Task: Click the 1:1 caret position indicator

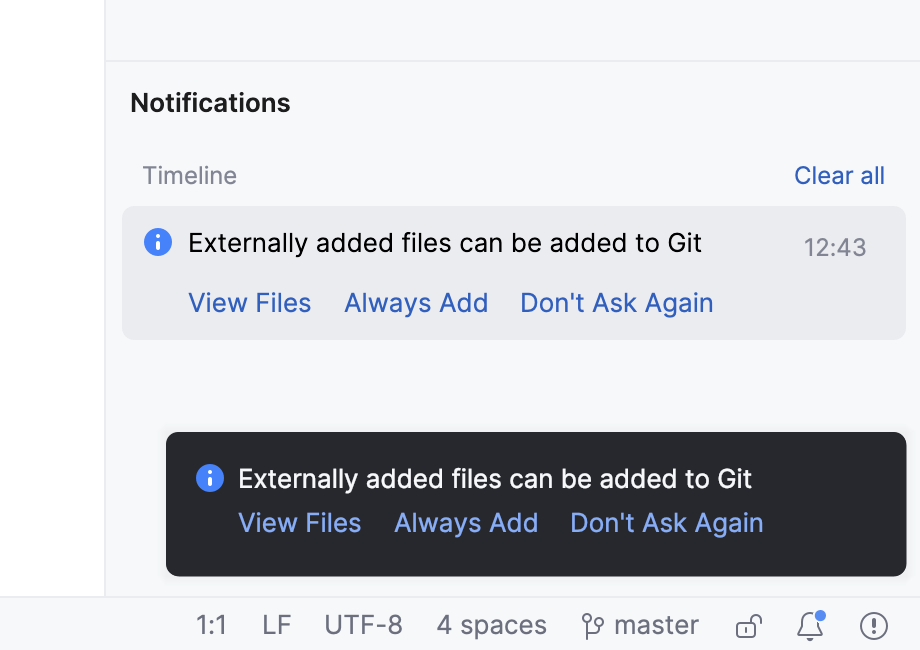Action: click(211, 625)
